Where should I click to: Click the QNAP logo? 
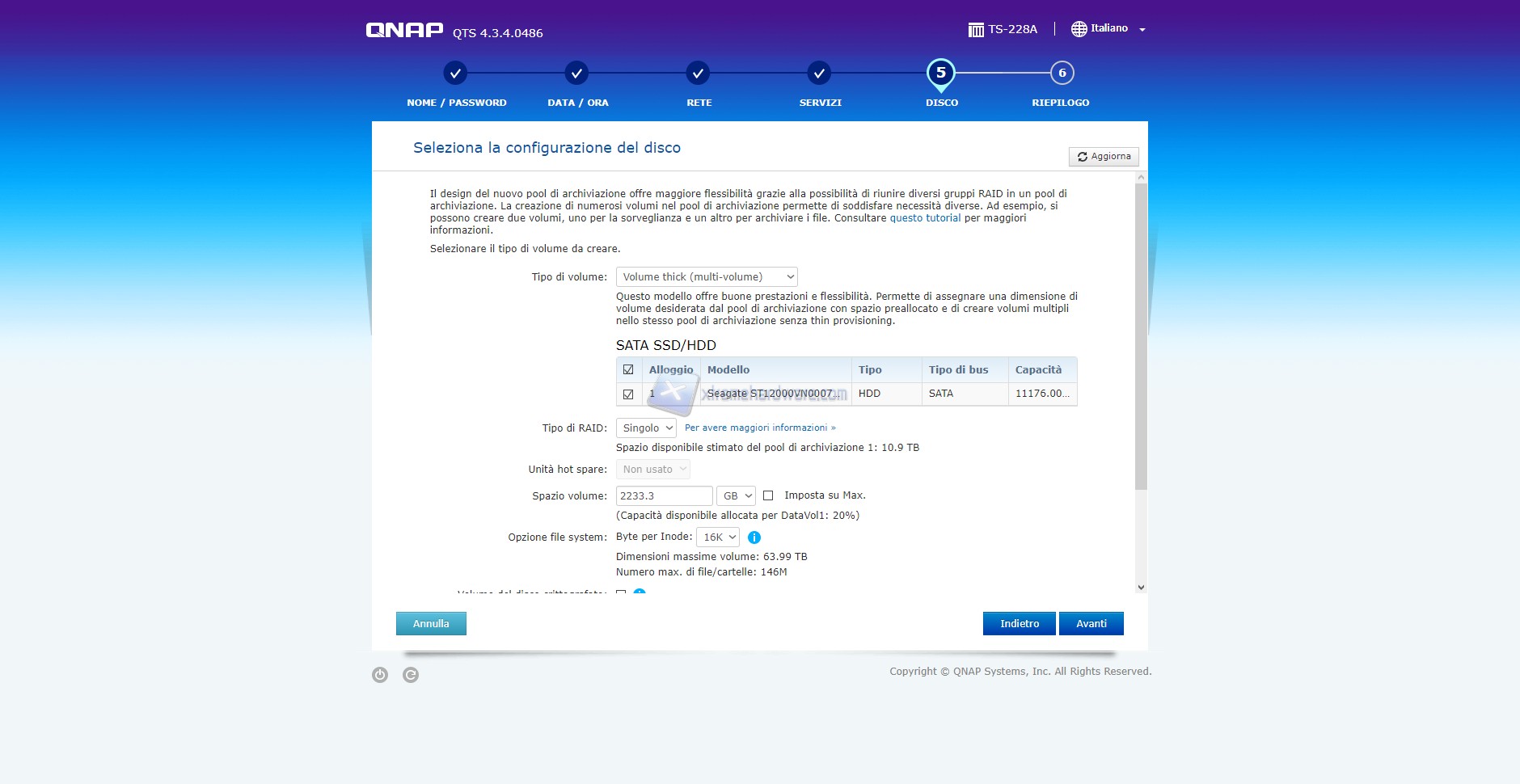404,31
